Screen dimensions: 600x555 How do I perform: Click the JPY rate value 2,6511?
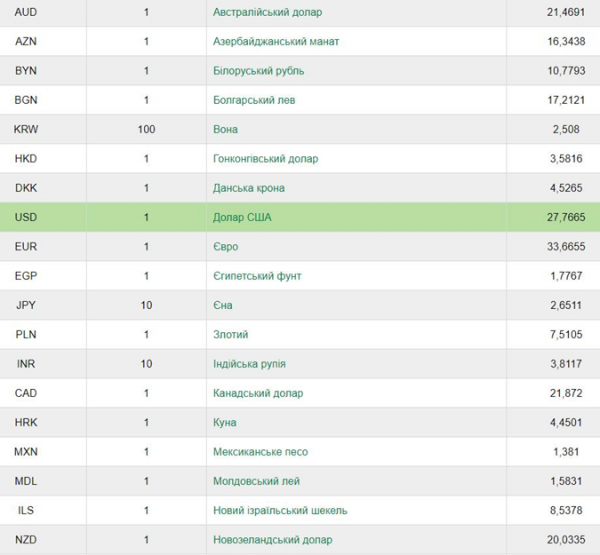tap(566, 305)
